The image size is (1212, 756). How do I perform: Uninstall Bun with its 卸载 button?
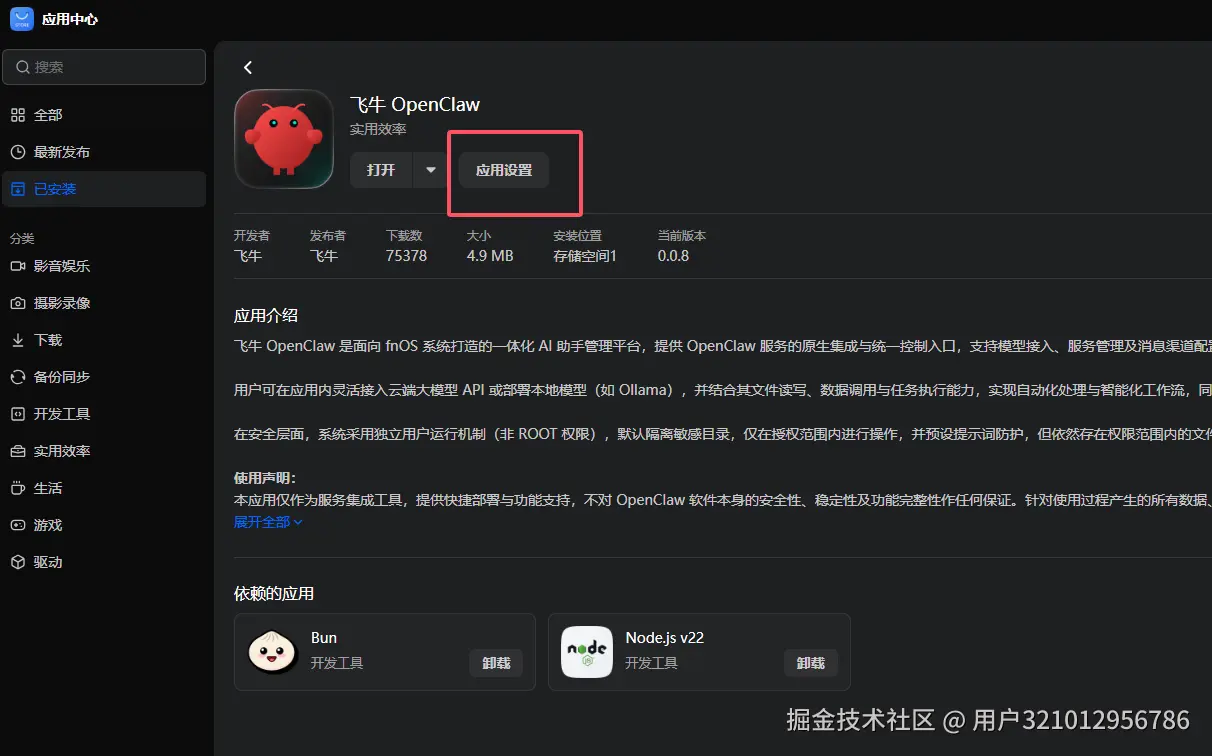coord(496,662)
